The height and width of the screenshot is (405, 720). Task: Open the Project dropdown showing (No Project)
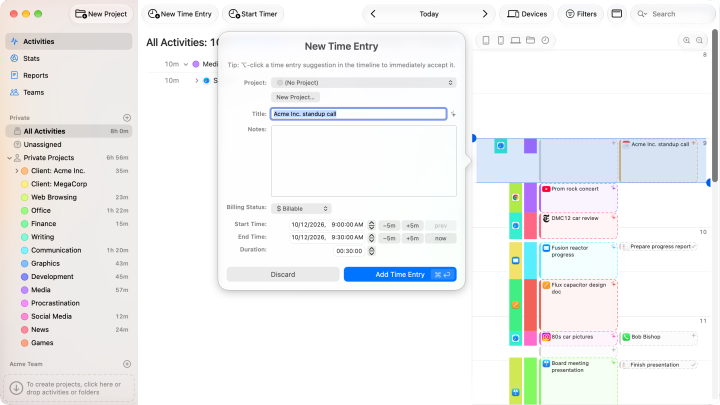coord(364,83)
